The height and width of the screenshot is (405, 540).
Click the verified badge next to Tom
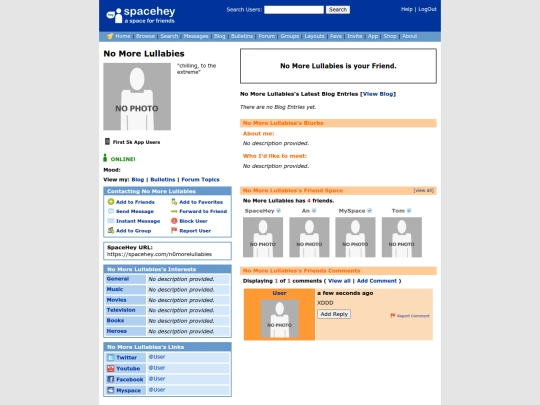click(x=409, y=210)
